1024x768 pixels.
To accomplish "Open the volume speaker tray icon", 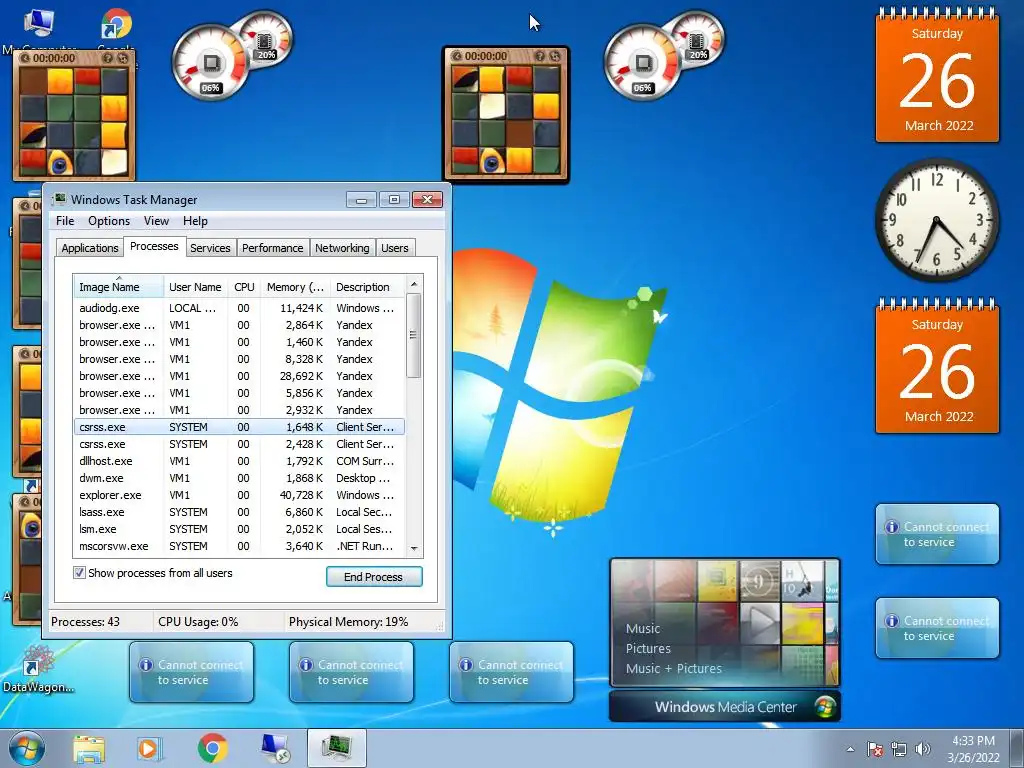I will pos(923,749).
